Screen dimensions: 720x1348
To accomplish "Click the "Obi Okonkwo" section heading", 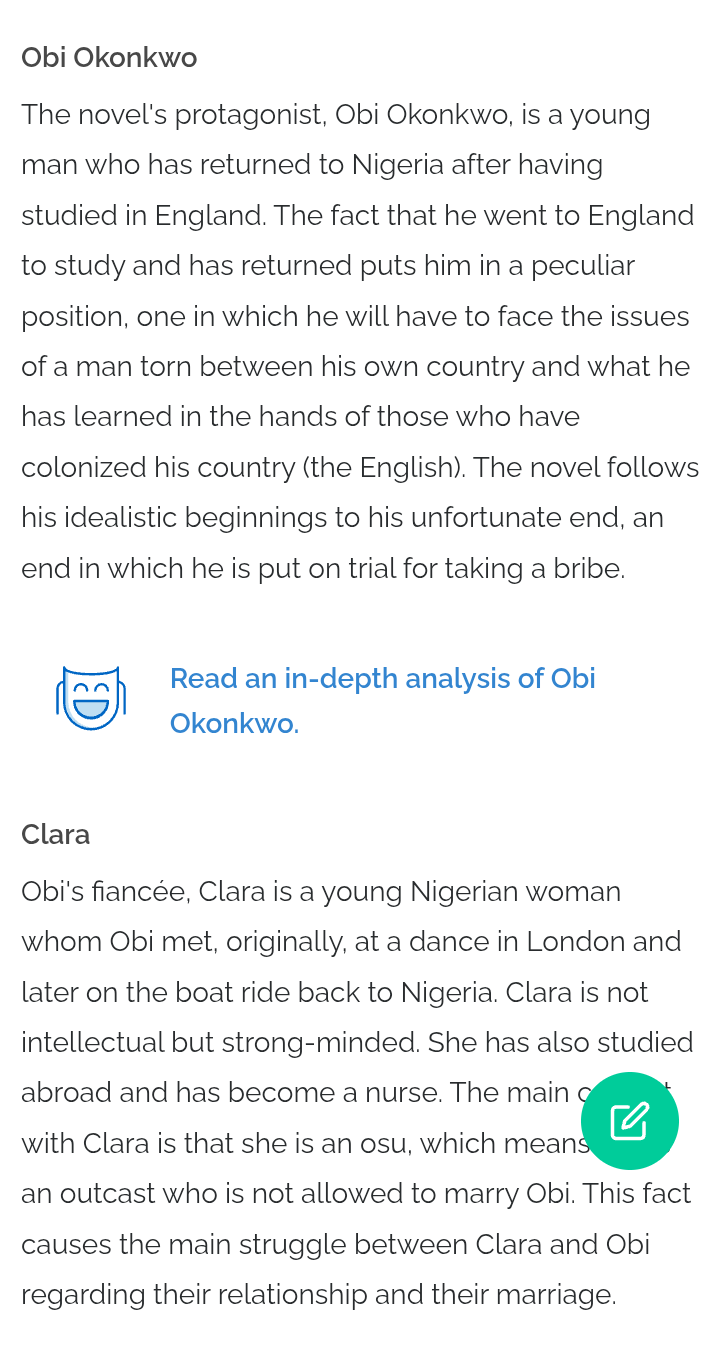I will point(109,58).
